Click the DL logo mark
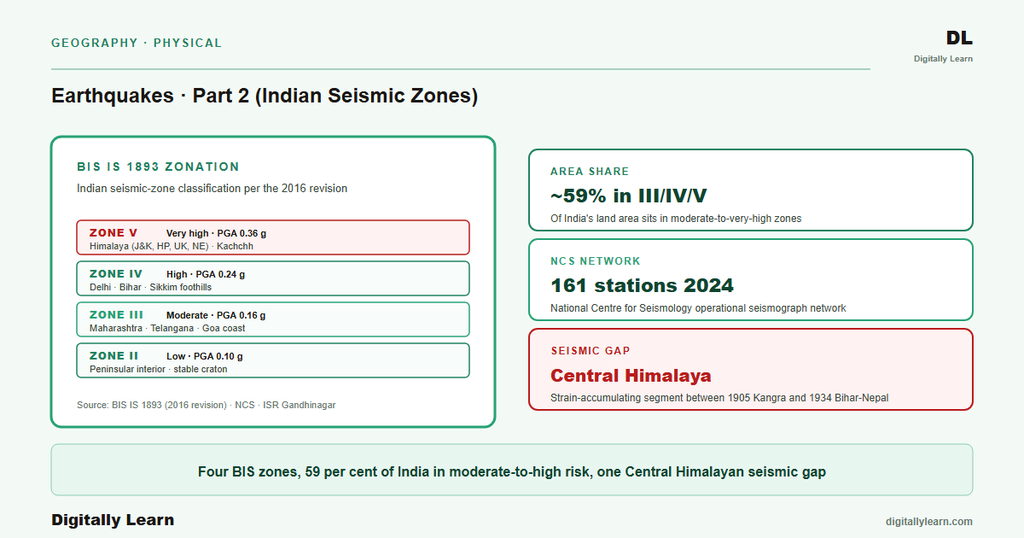 click(x=959, y=38)
